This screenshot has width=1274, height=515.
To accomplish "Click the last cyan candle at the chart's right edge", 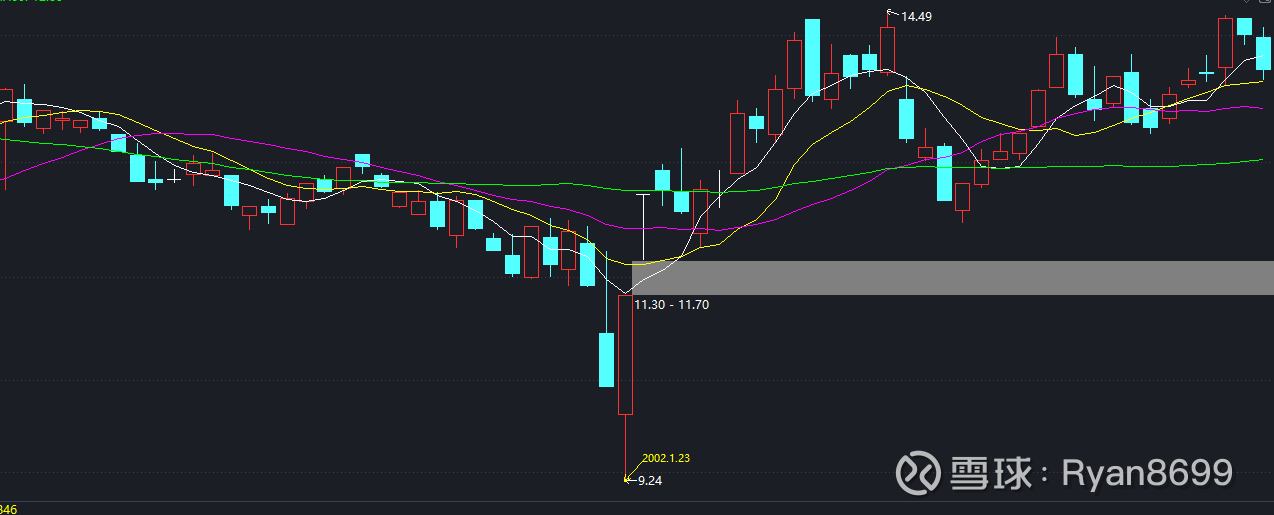I will pyautogui.click(x=1263, y=52).
